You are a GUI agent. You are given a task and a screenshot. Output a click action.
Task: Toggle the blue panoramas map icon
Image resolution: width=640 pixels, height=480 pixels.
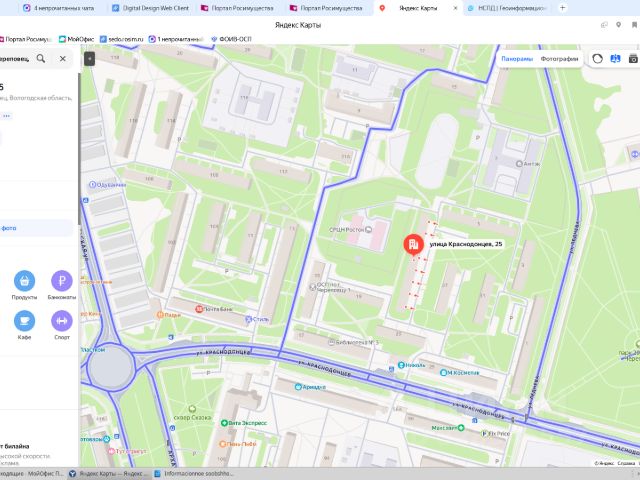pos(615,59)
